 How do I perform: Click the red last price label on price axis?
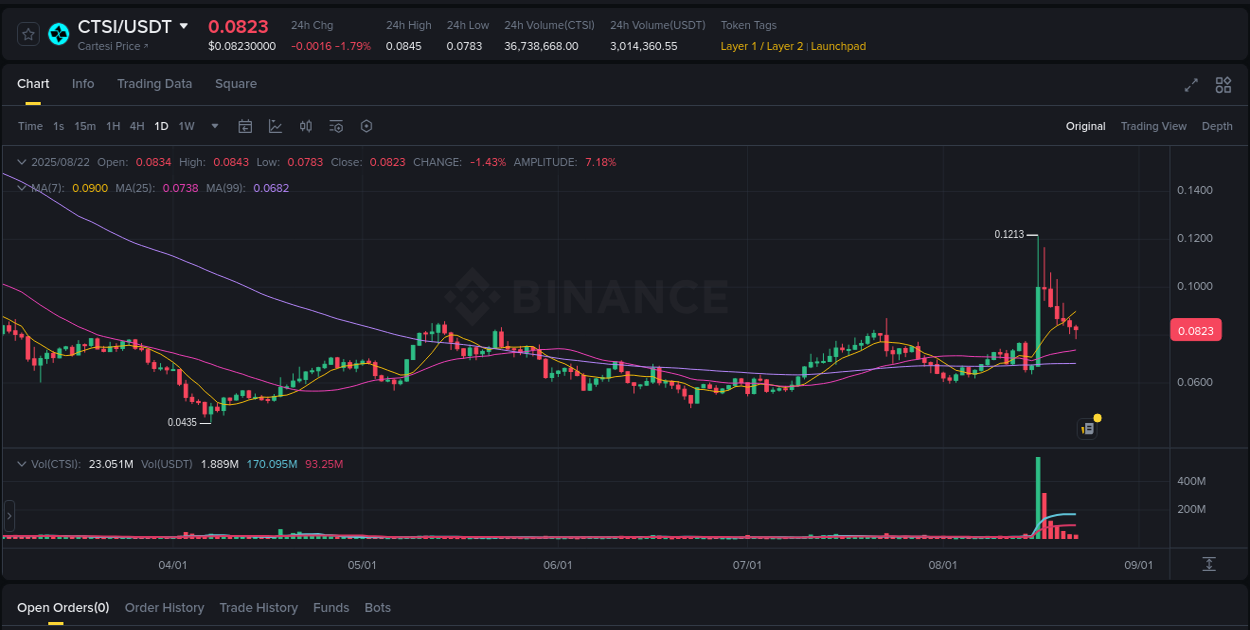1196,330
